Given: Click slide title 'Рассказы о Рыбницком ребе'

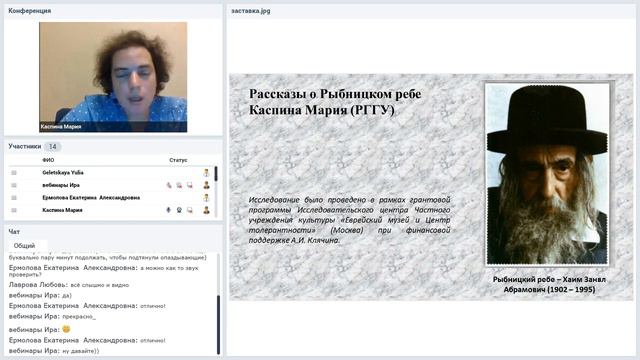Looking at the screenshot, I should coord(335,94).
